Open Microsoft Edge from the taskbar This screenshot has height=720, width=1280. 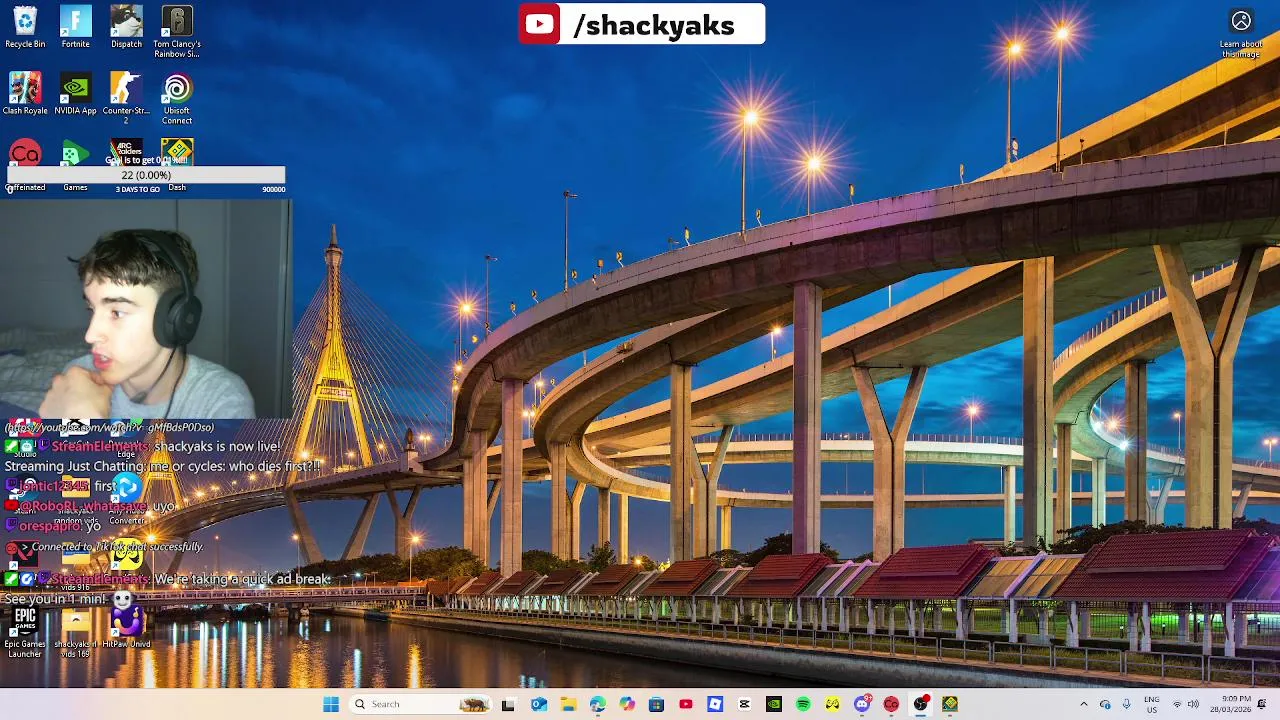597,704
